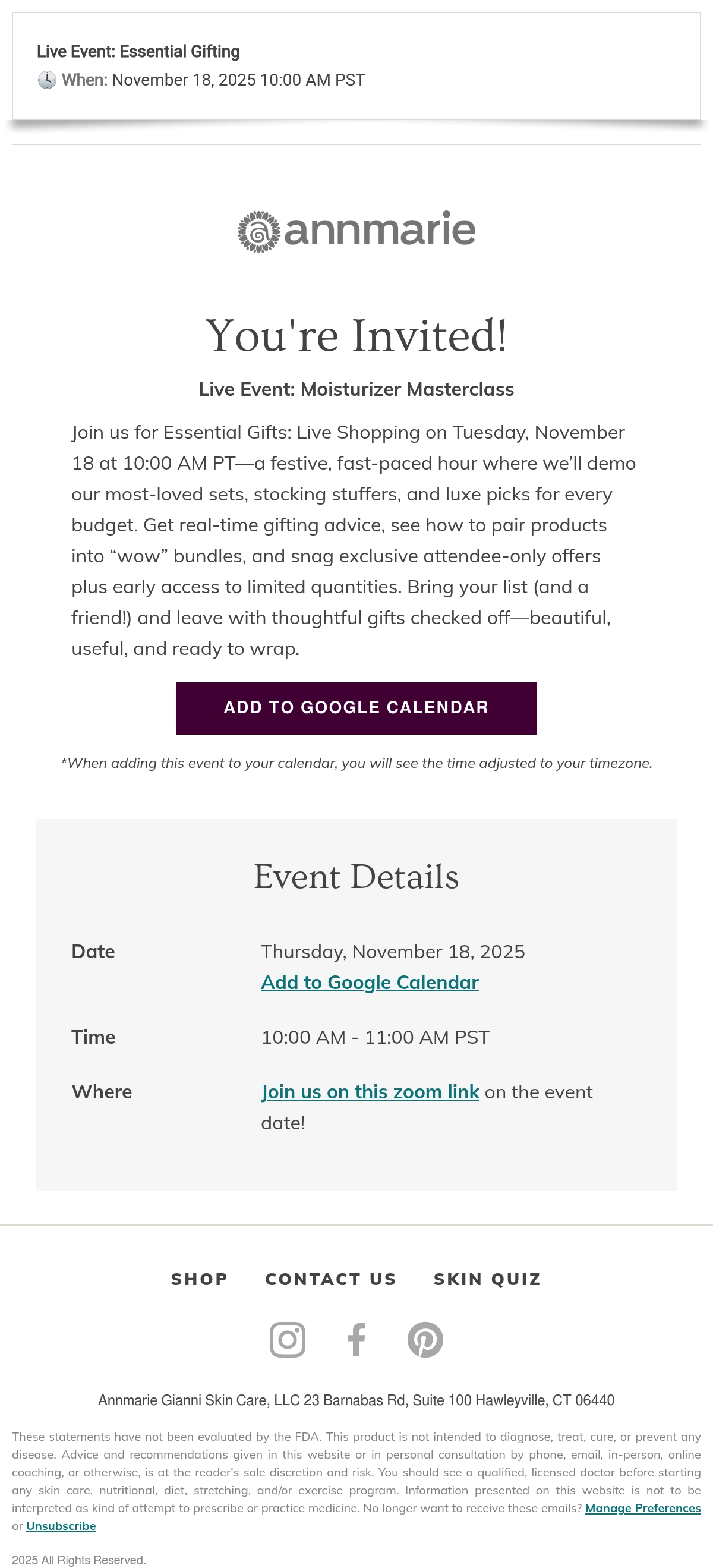Image resolution: width=713 pixels, height=1568 pixels.
Task: Click the Thursday, November 18, 2025 date text
Action: point(393,952)
